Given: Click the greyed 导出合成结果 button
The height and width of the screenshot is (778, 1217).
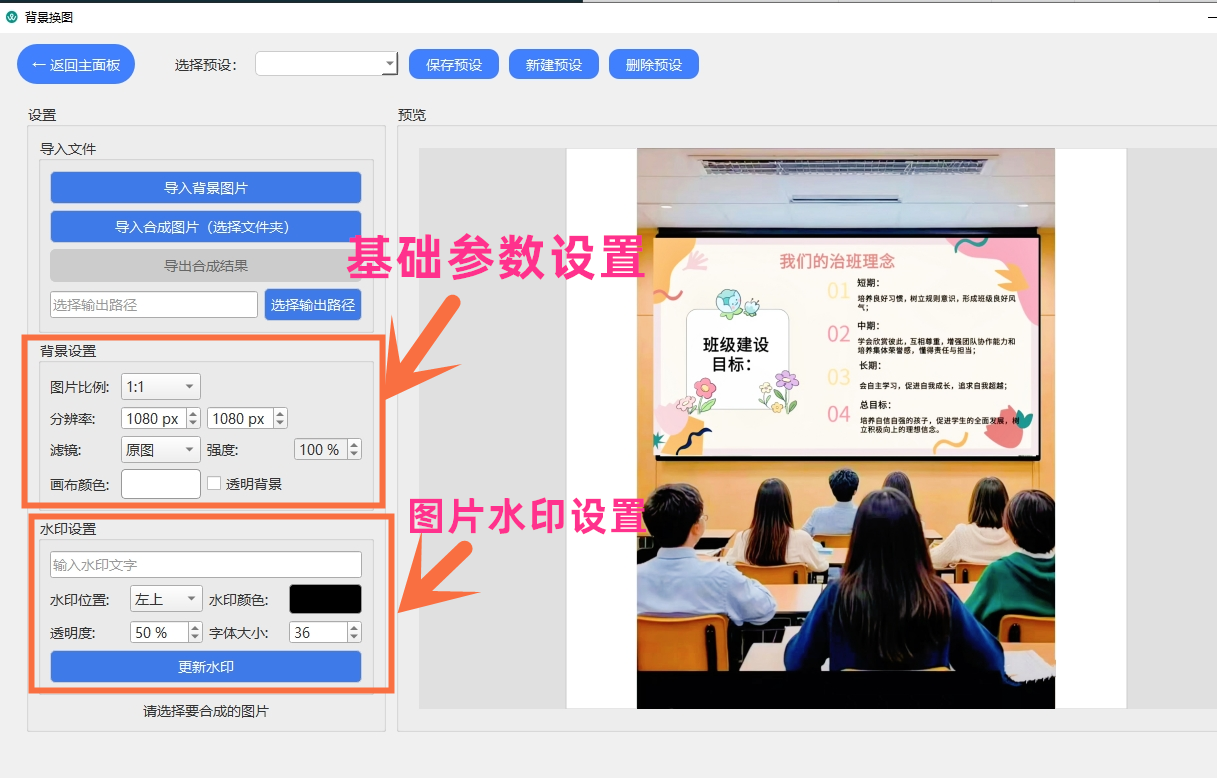Looking at the screenshot, I should pyautogui.click(x=206, y=265).
